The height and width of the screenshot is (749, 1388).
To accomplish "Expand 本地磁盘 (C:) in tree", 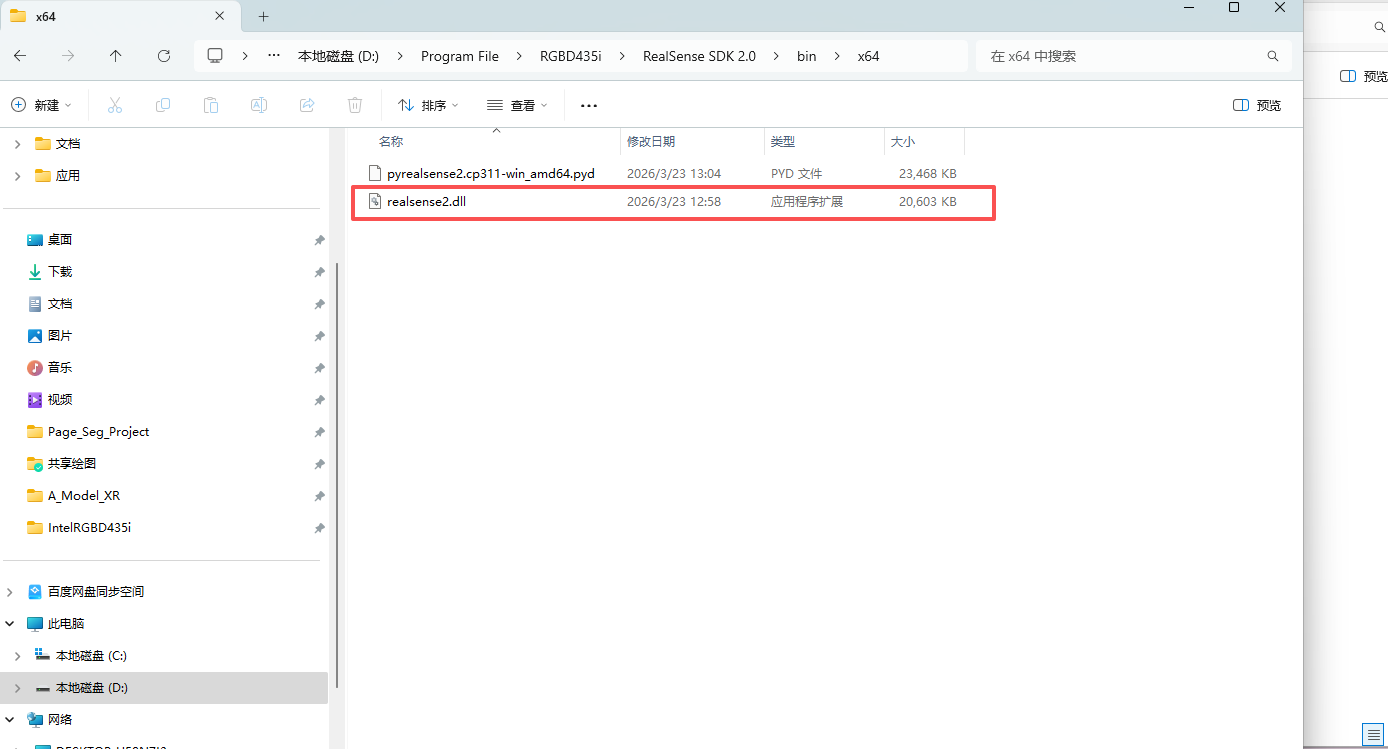I will point(17,656).
